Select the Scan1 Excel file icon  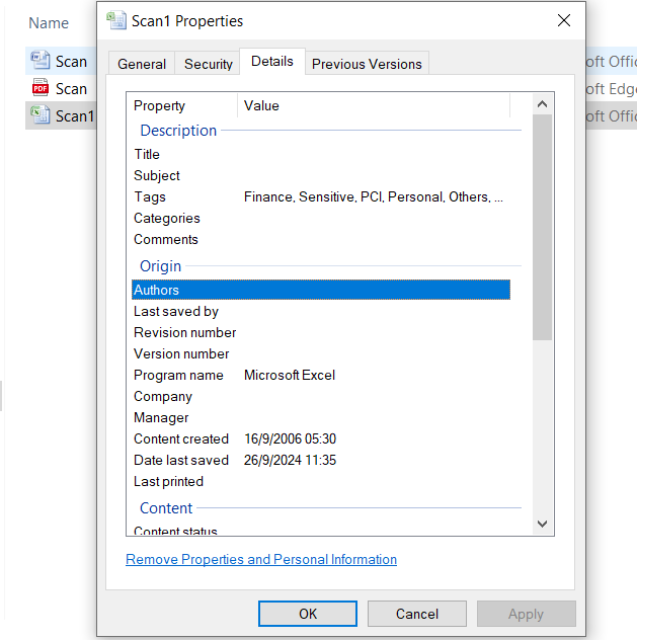tap(40, 115)
